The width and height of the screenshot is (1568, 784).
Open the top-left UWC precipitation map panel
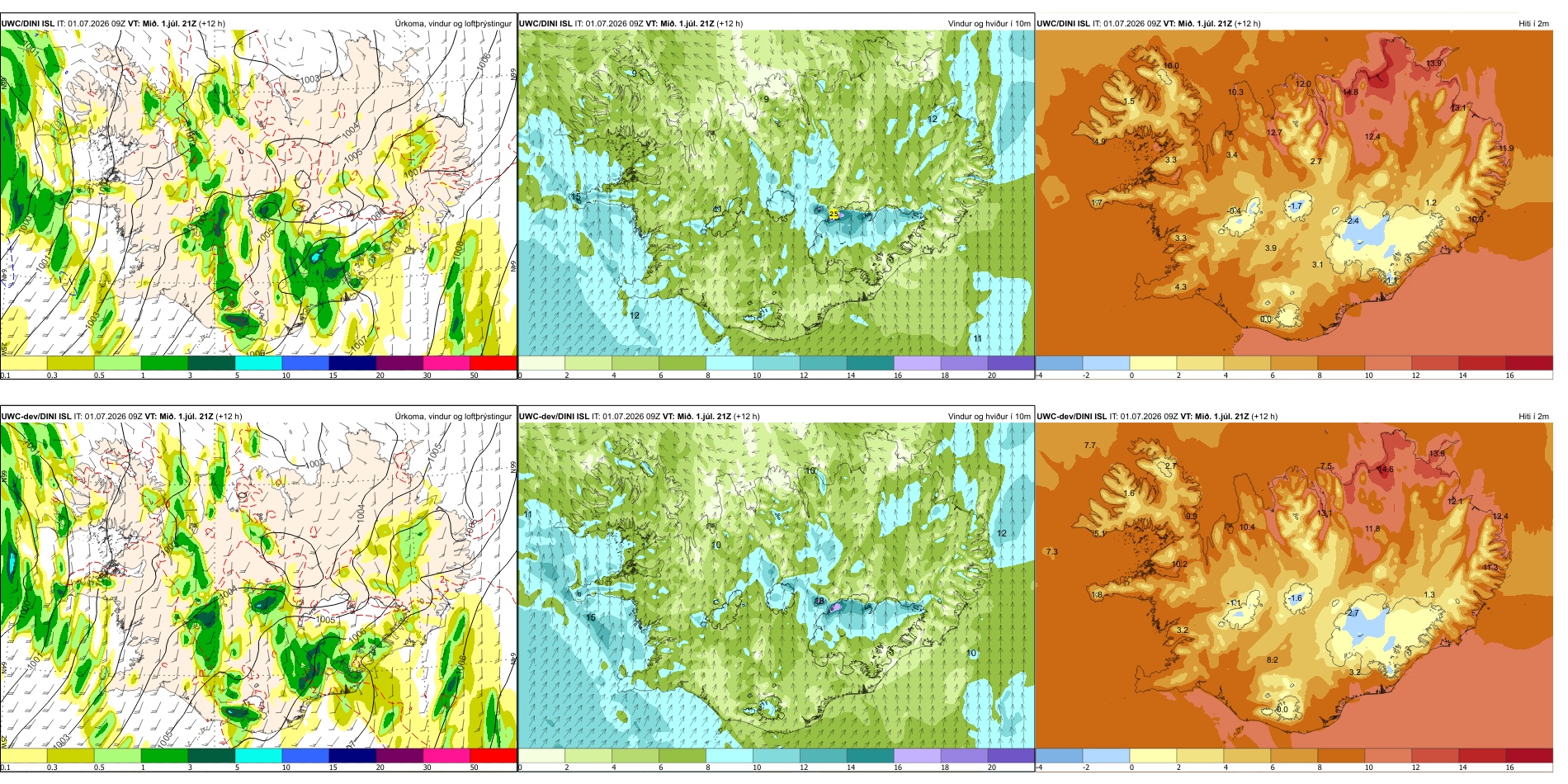[x=258, y=193]
